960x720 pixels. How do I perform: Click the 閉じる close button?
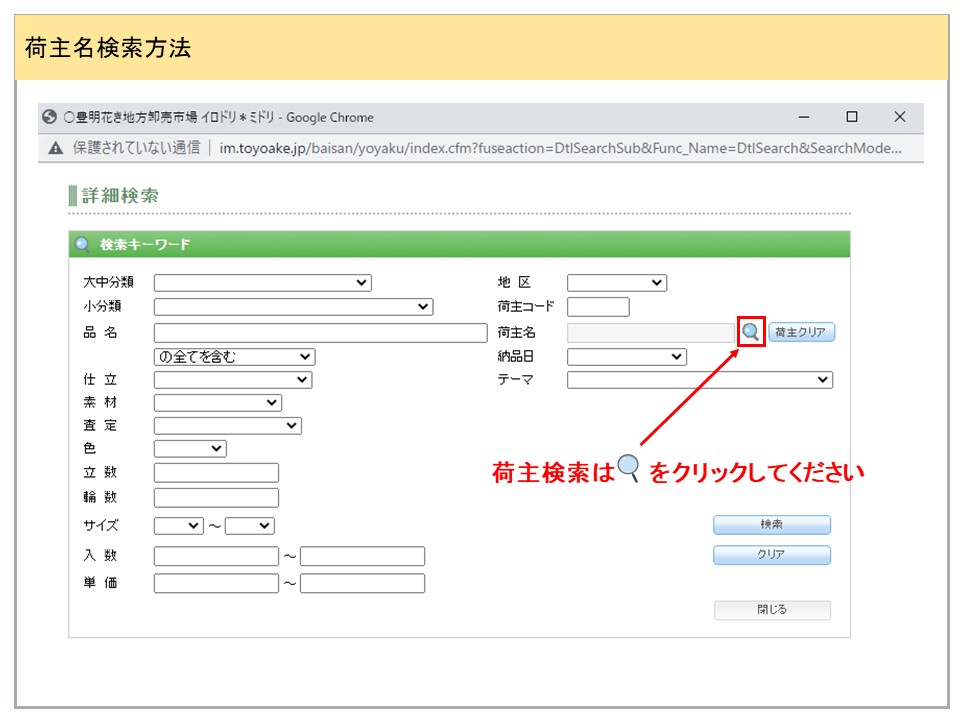(772, 610)
